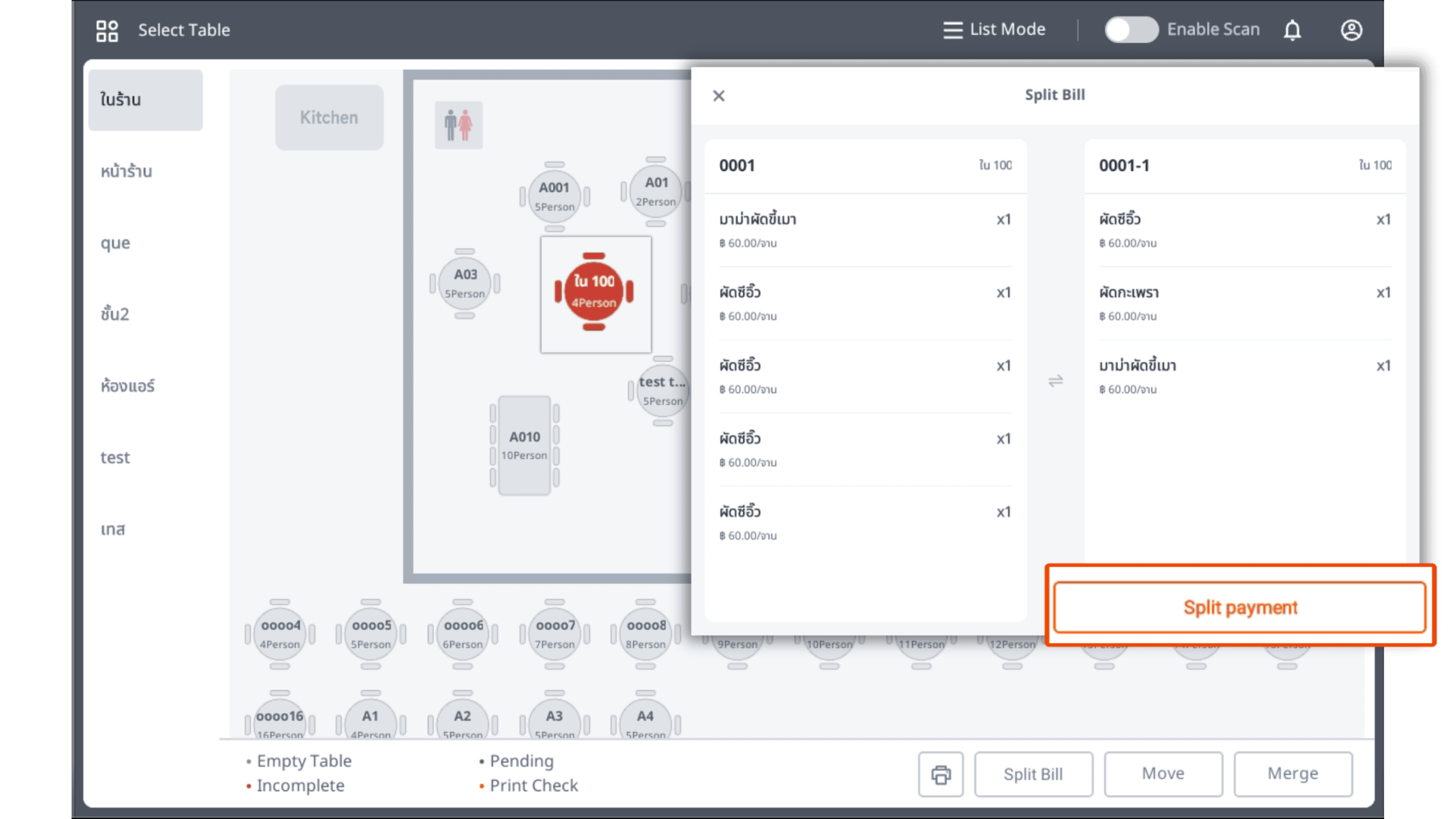Click the Split Bill panel title
Viewport: 1456px width, 819px height.
click(1055, 94)
